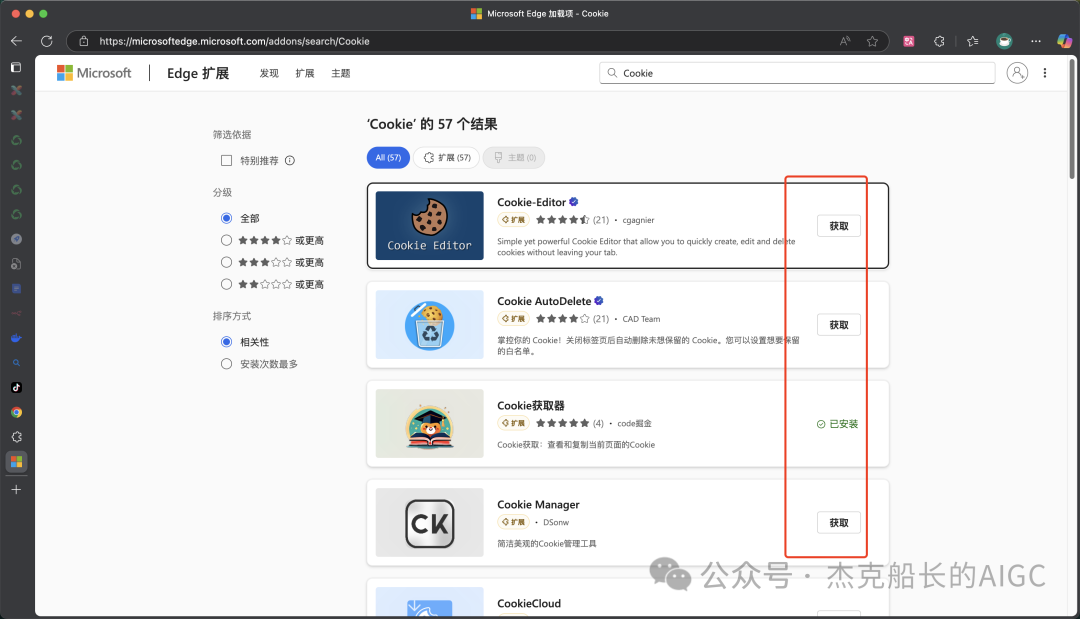Screen dimensions: 1080x619
Task: Open the 扩展 navigation tab
Action: point(305,73)
